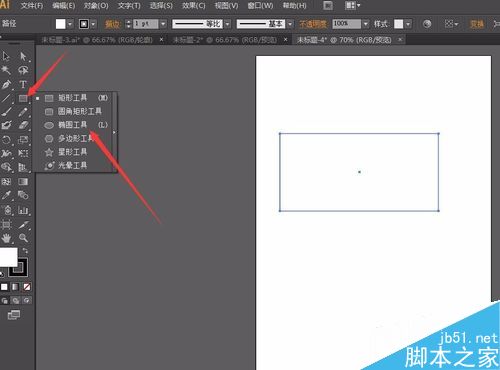Open the 等比 width profile dropdown
Image resolution: width=500 pixels, height=370 pixels.
[227, 24]
